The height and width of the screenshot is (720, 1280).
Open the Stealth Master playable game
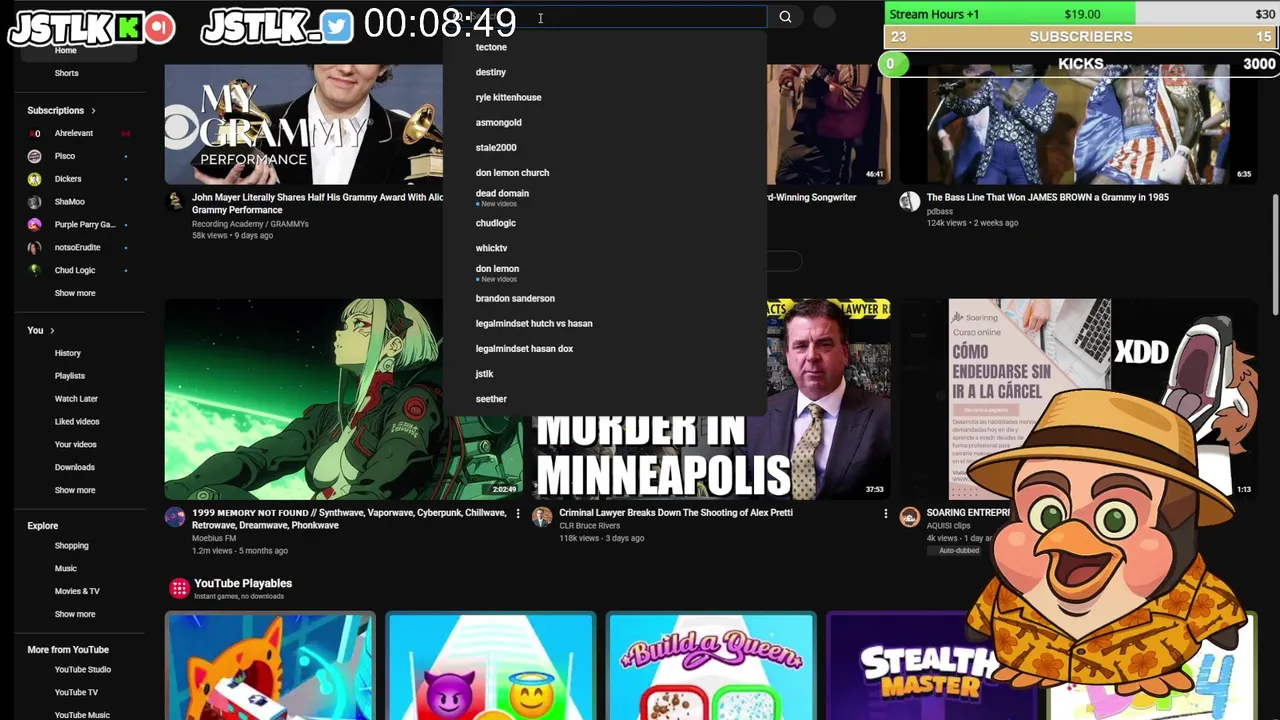930,666
